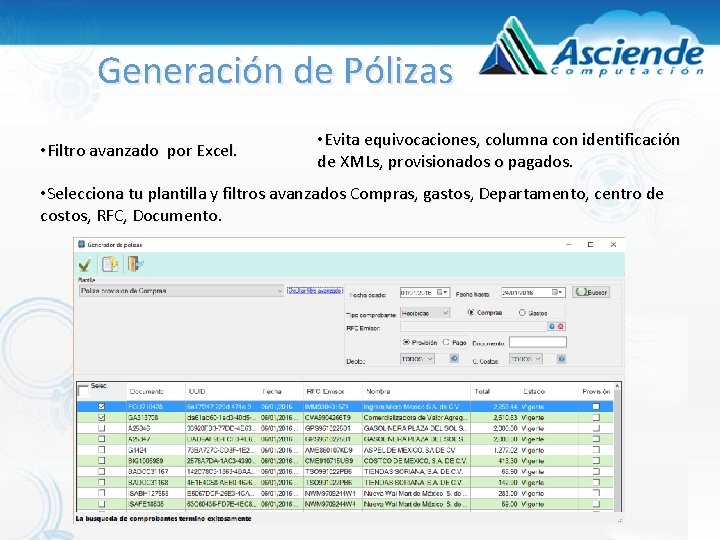The image size is (720, 540).
Task: Check the COSTCO DE MEXICO row checkbox
Action: coord(102,461)
